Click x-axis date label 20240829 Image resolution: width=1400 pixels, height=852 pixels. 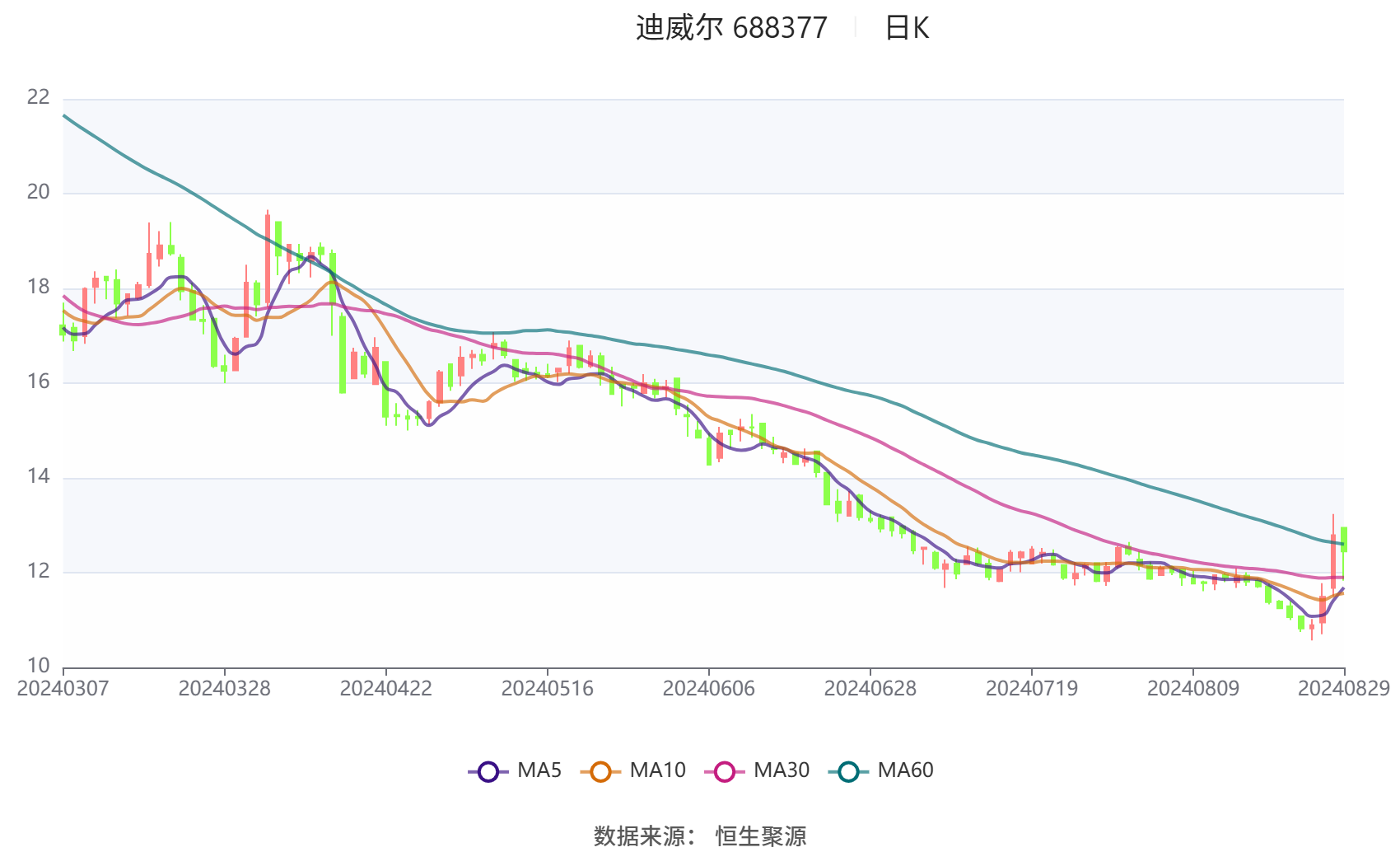[x=1344, y=688]
